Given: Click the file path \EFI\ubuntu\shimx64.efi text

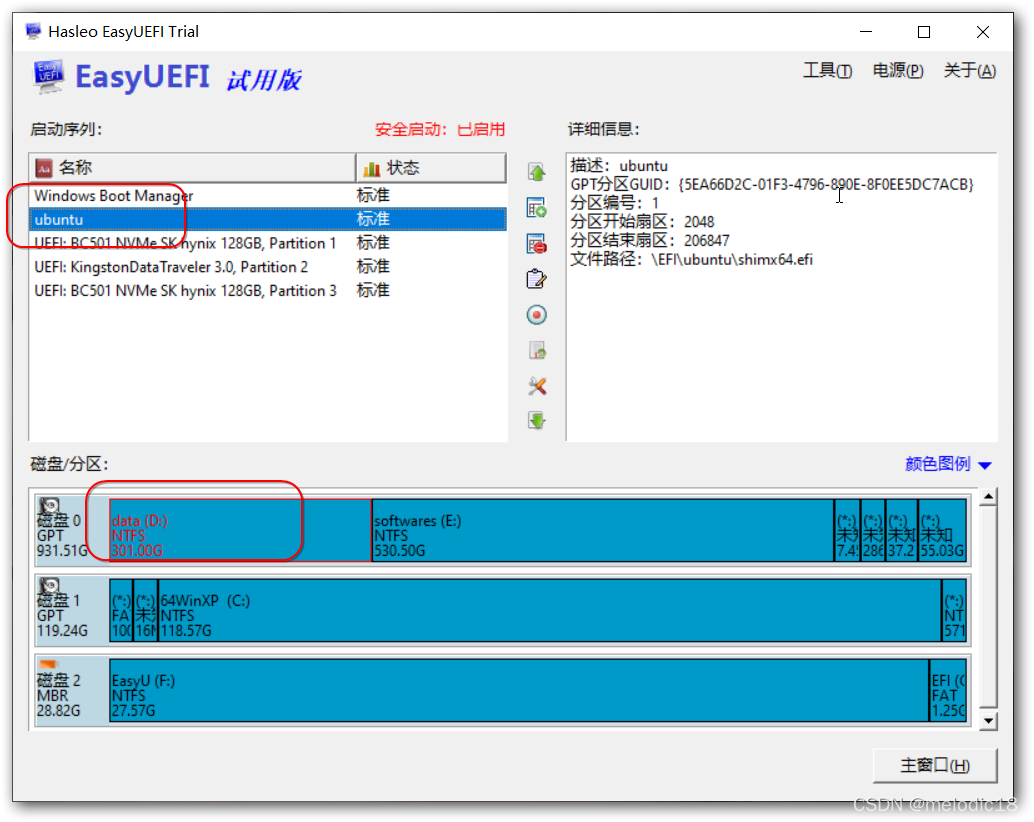Looking at the screenshot, I should (691, 259).
